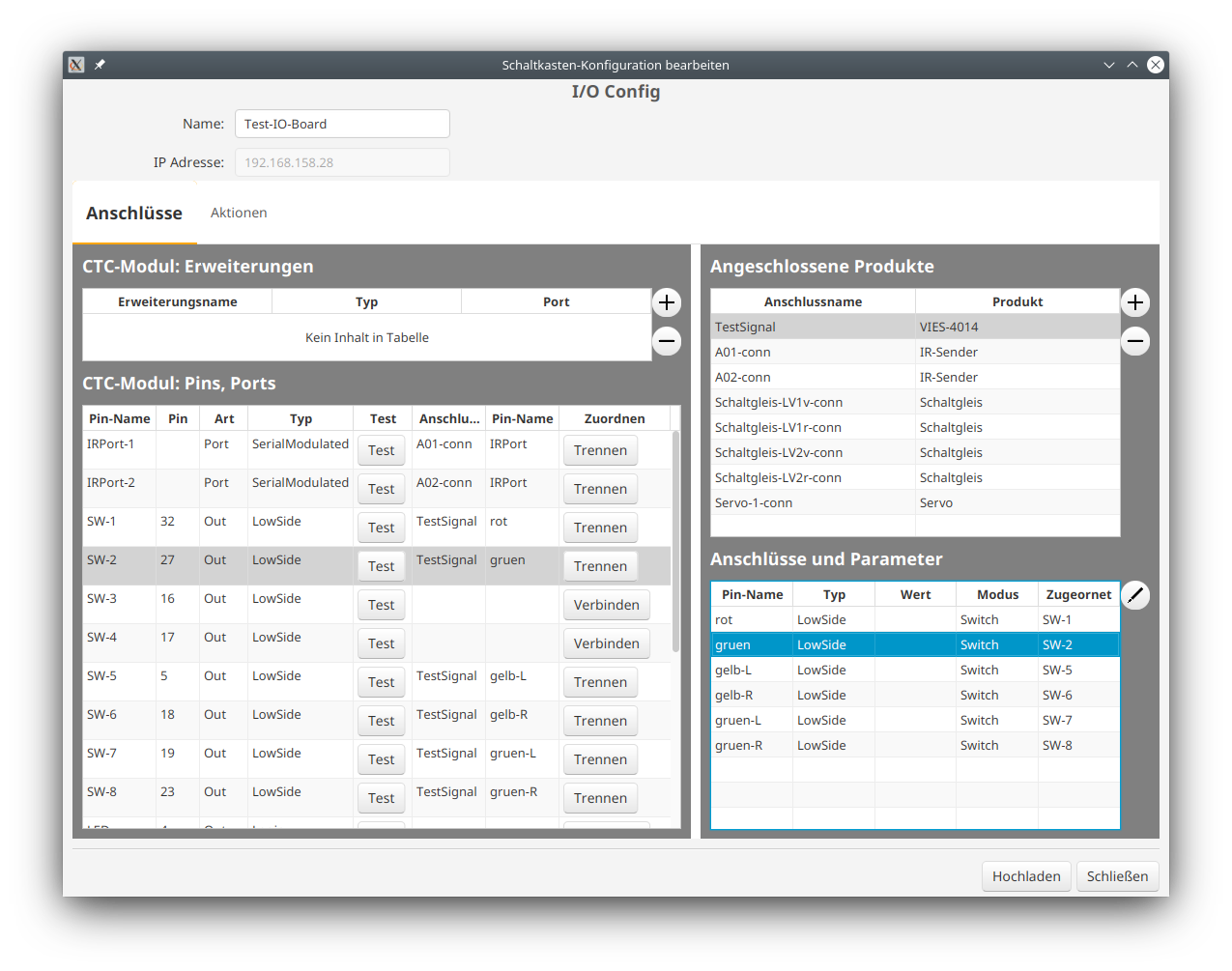The width and height of the screenshot is (1232, 971).
Task: Select the Anschlüsse tab
Action: tap(134, 213)
